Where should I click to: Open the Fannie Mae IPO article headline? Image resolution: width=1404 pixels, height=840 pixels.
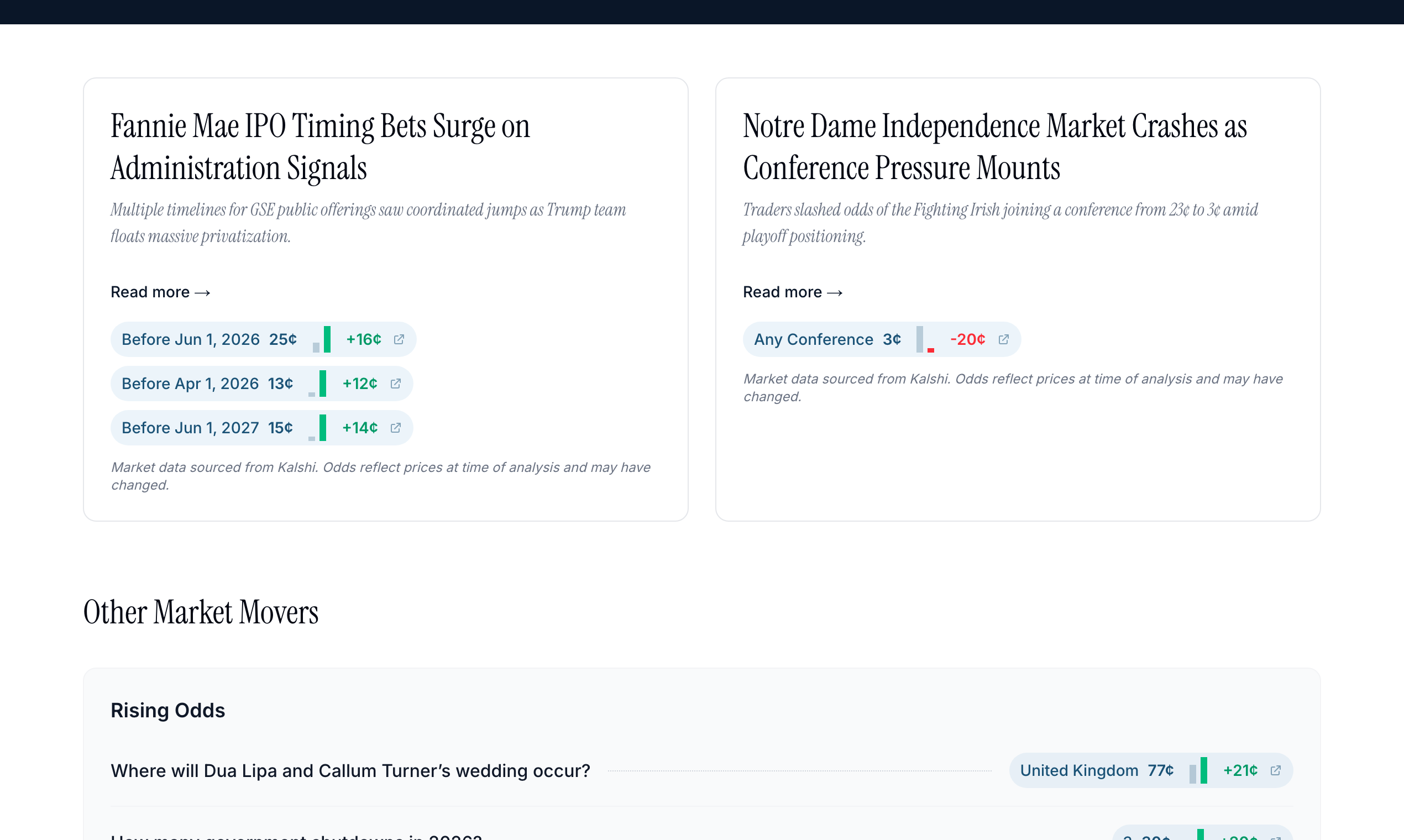320,145
